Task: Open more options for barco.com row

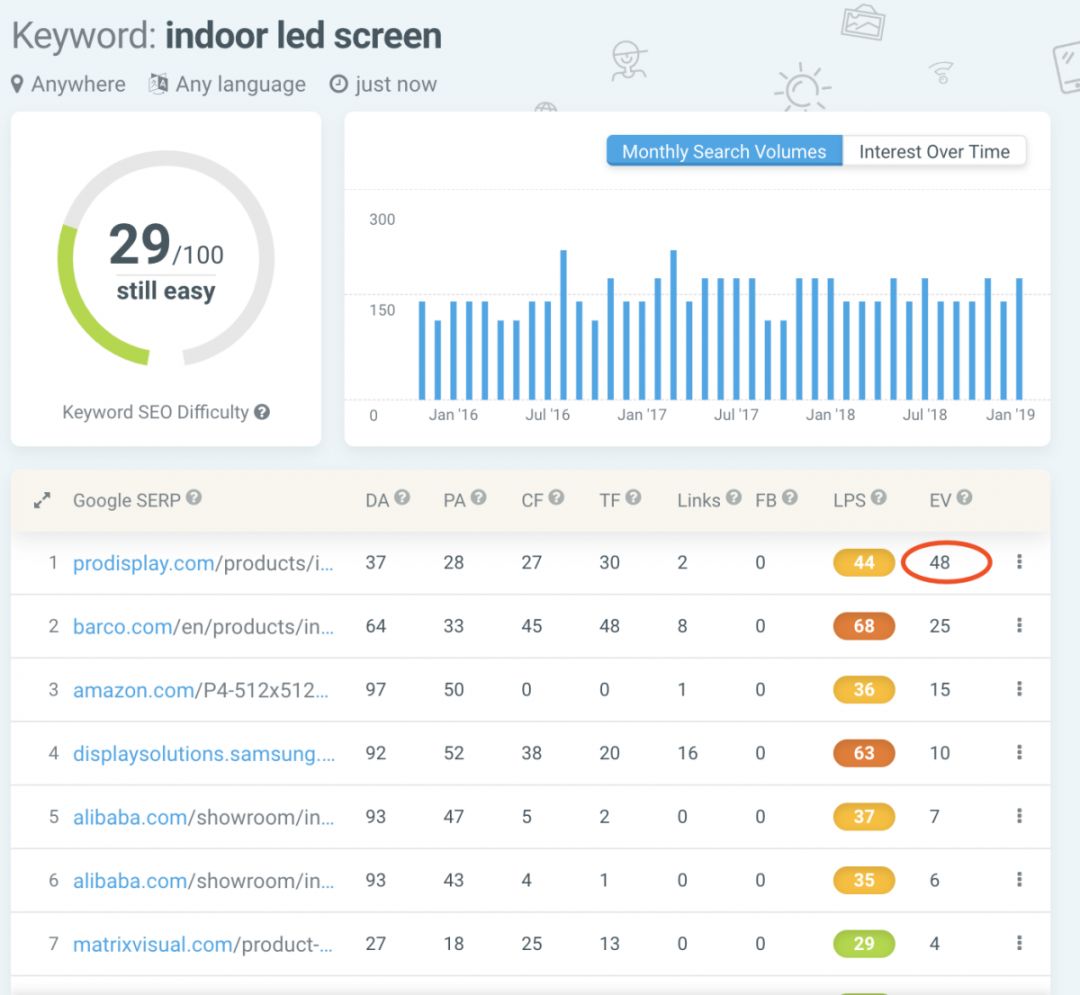Action: tap(1019, 625)
